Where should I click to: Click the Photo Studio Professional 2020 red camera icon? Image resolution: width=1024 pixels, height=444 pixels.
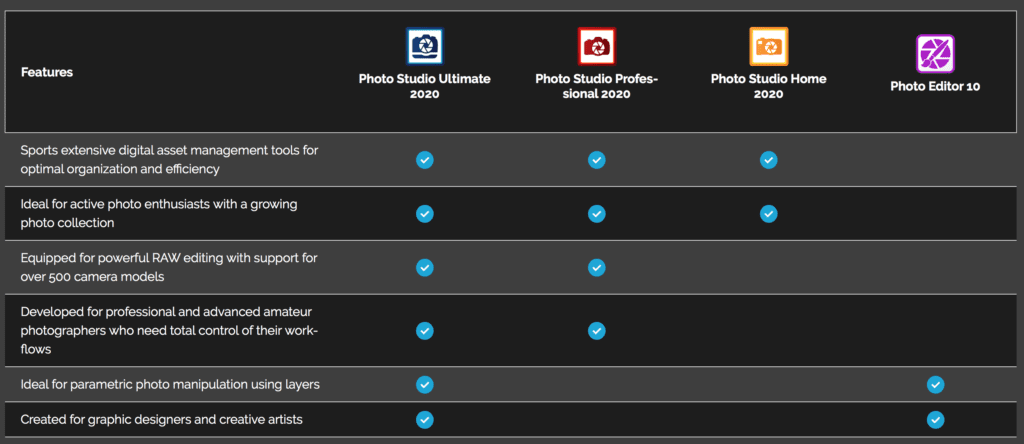(597, 46)
